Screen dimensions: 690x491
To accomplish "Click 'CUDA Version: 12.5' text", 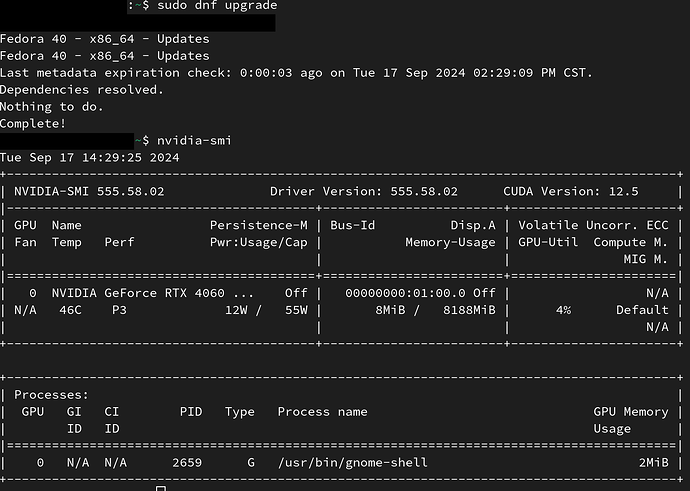I will pyautogui.click(x=571, y=191).
